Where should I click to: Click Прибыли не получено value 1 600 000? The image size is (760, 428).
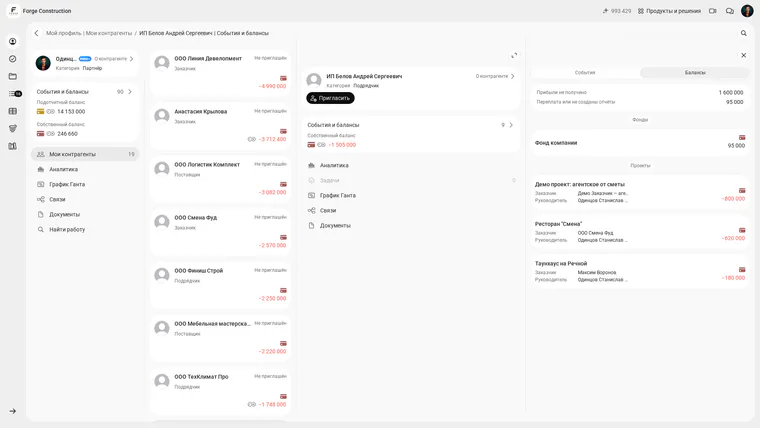pyautogui.click(x=731, y=92)
